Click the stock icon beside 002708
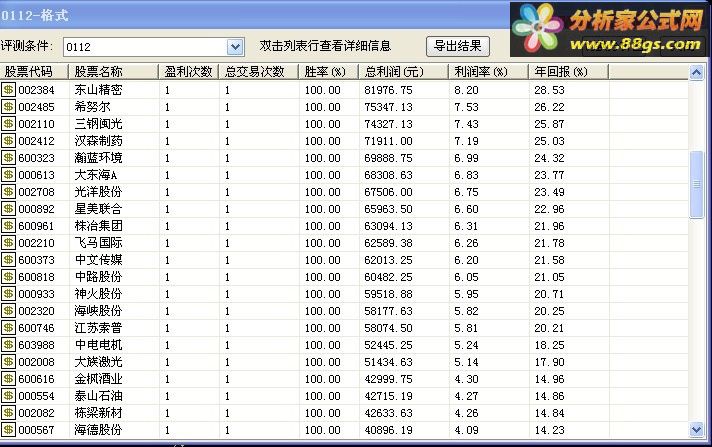712x447 pixels. click(x=8, y=192)
